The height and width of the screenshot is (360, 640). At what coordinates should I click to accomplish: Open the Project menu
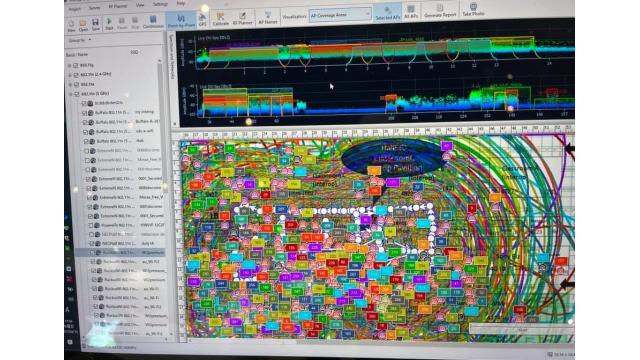point(74,9)
